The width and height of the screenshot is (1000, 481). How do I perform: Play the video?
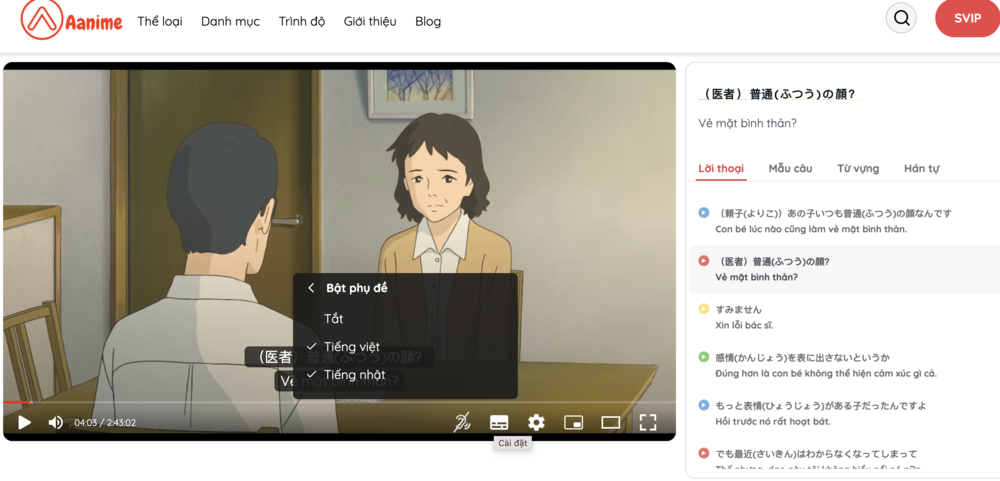click(24, 422)
